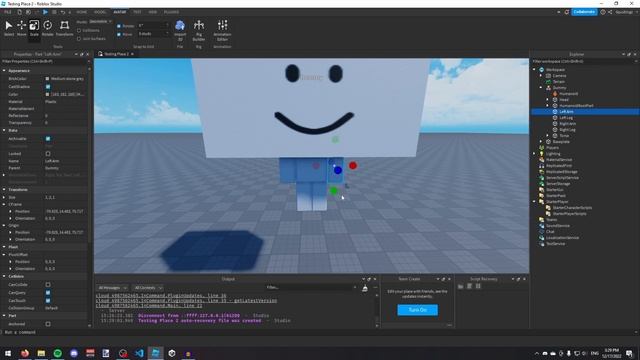Click the blue scale handle in viewport
This screenshot has width=640, height=360.
point(338,170)
